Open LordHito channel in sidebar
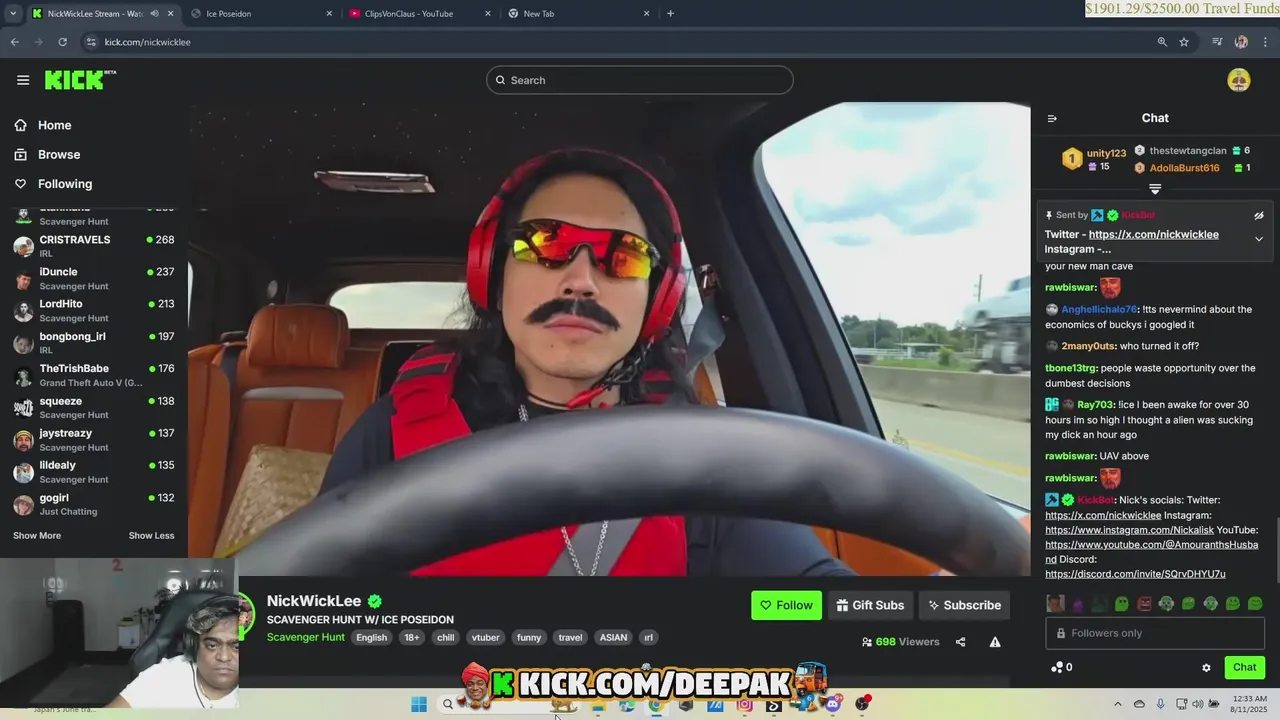 point(93,310)
